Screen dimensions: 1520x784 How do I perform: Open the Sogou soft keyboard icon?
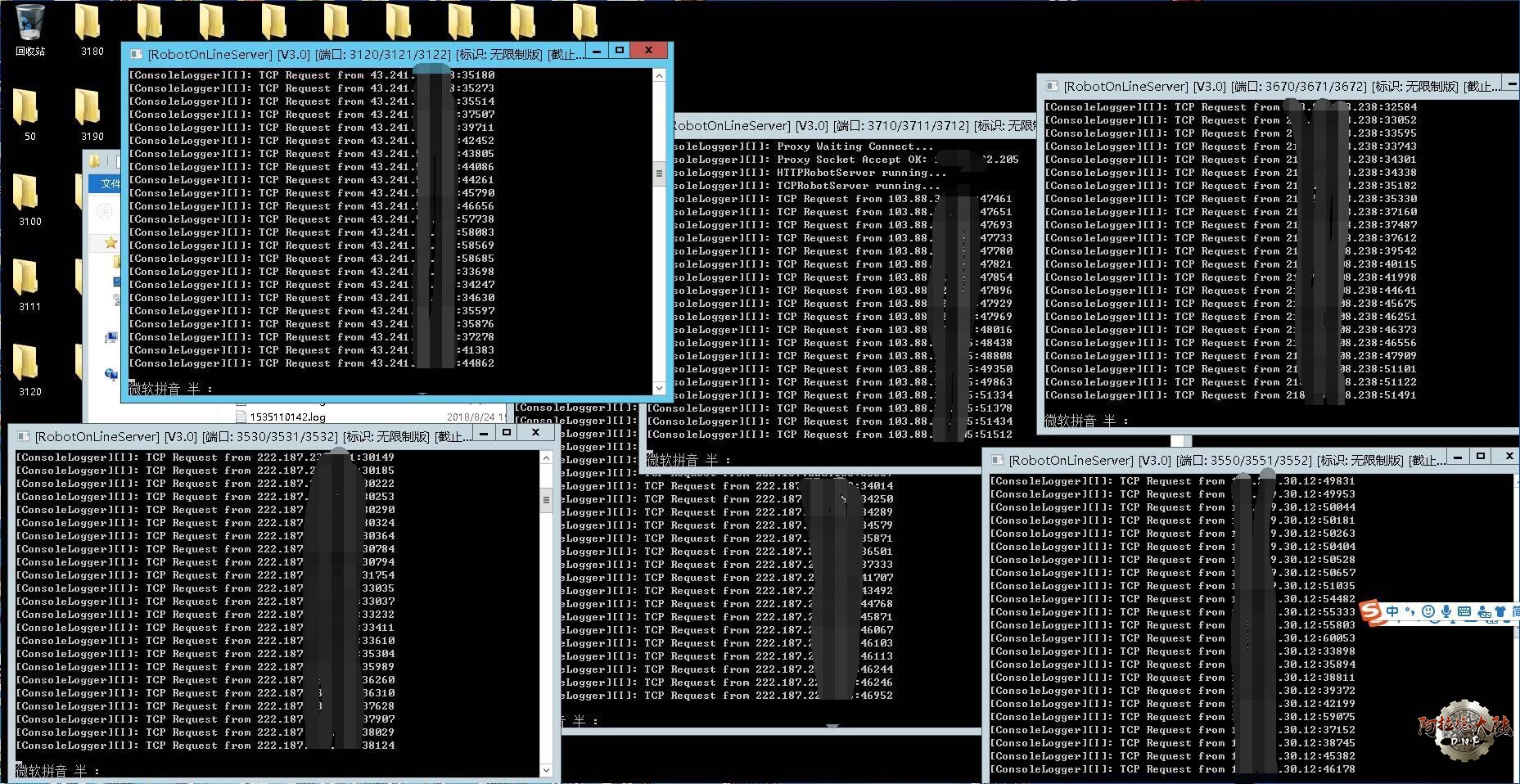click(1464, 611)
